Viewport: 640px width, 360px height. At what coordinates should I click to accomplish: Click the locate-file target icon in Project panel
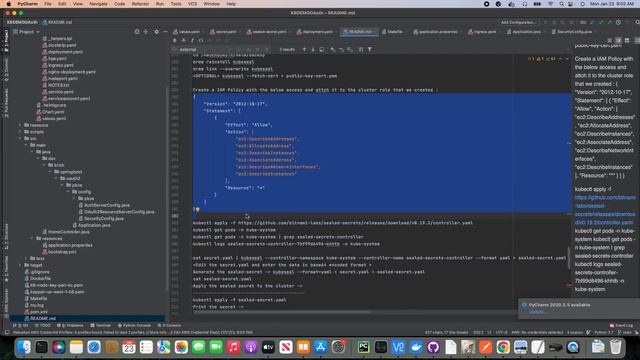tap(137, 31)
